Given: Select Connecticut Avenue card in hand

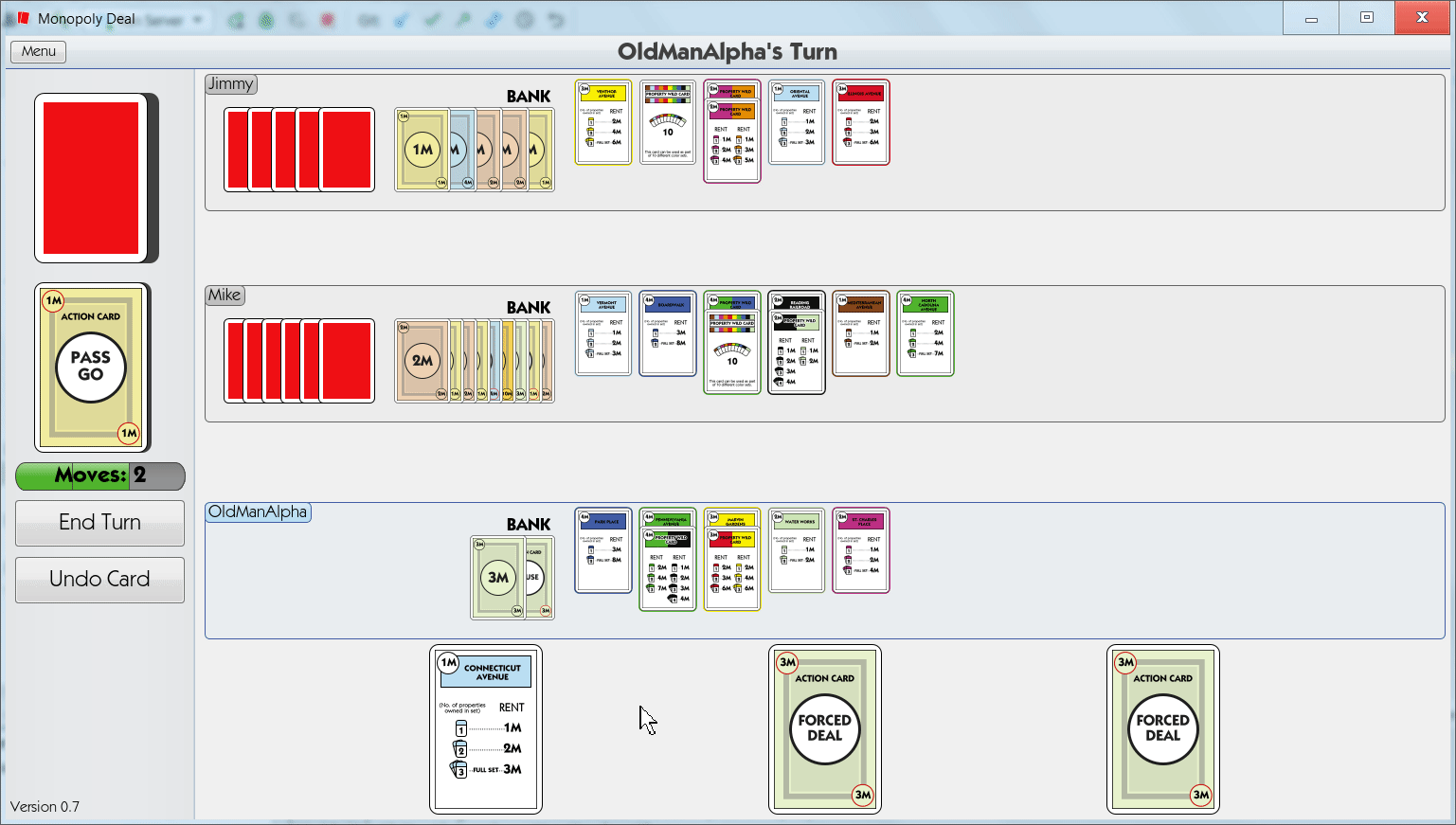Looking at the screenshot, I should pyautogui.click(x=486, y=729).
